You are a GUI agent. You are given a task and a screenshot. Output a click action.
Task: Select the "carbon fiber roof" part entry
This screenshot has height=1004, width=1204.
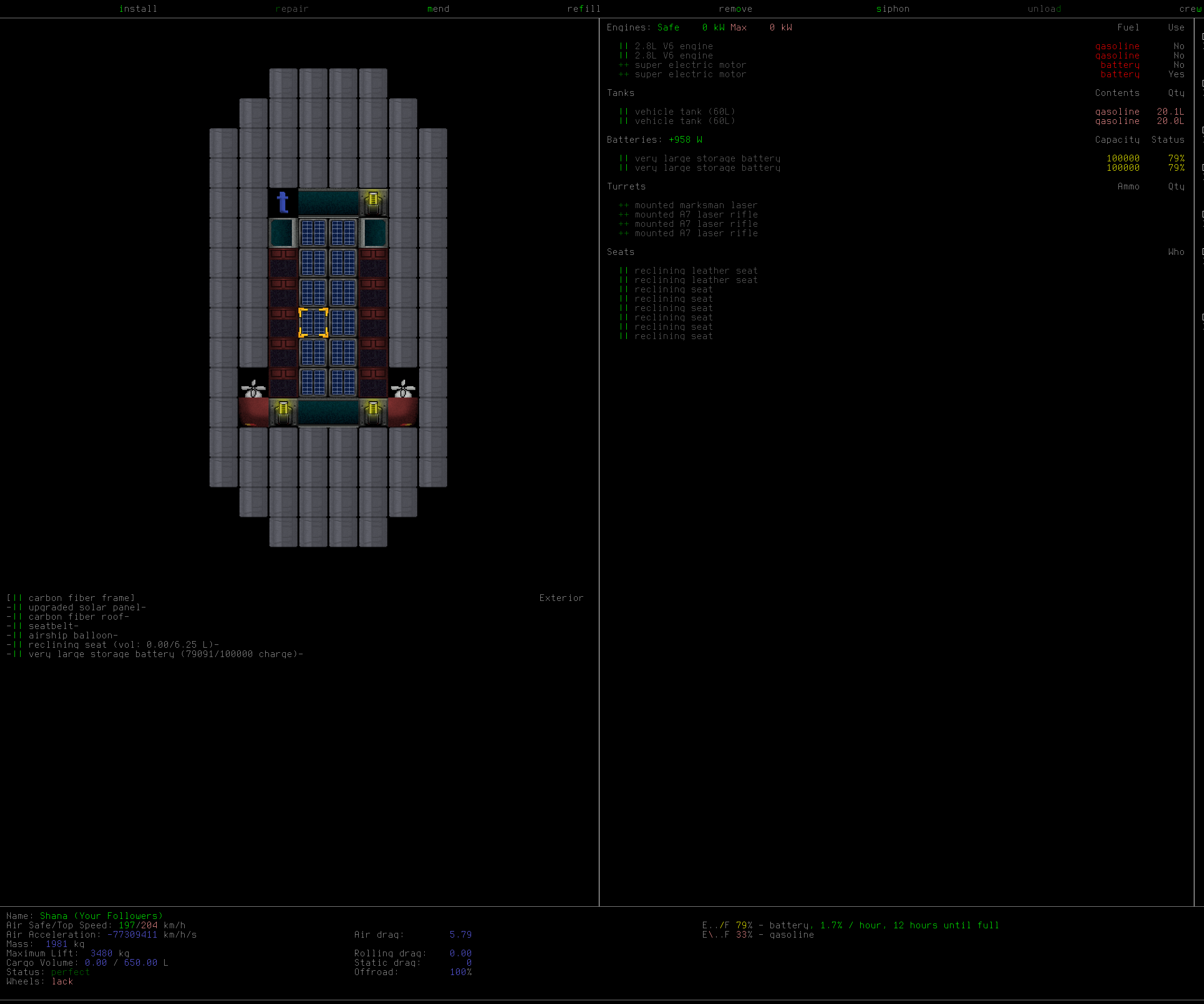coord(68,617)
